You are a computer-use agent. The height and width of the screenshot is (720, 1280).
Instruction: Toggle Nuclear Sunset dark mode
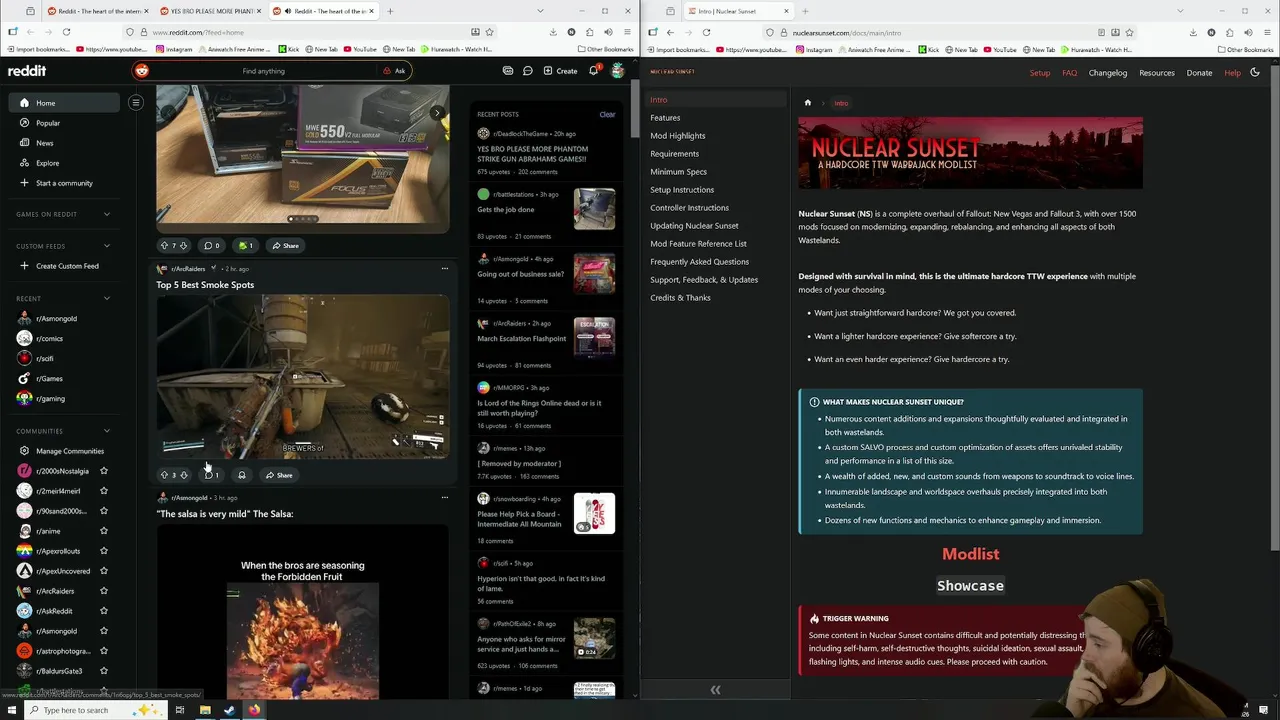[1255, 72]
